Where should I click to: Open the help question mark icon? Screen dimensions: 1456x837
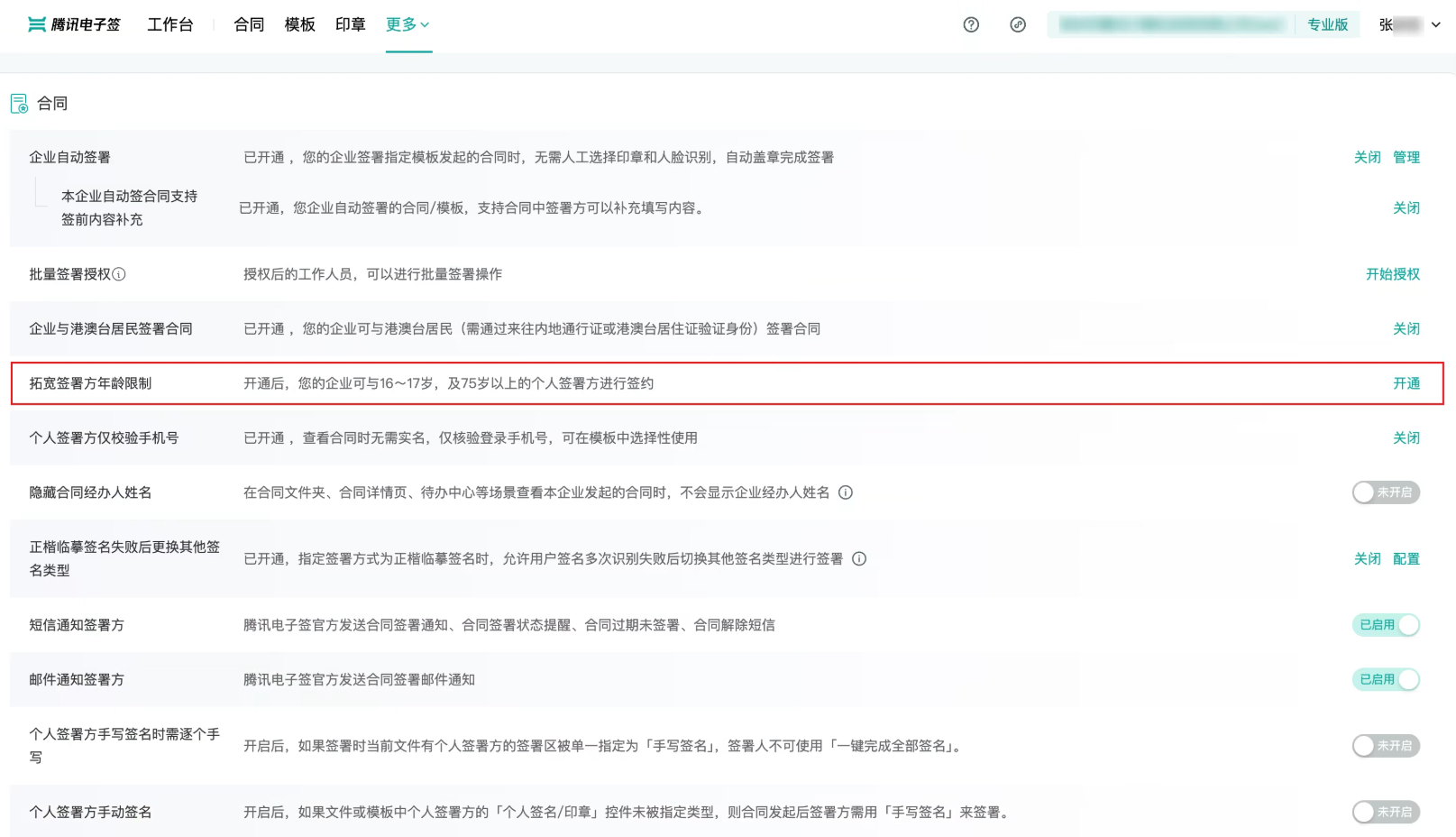pyautogui.click(x=970, y=24)
